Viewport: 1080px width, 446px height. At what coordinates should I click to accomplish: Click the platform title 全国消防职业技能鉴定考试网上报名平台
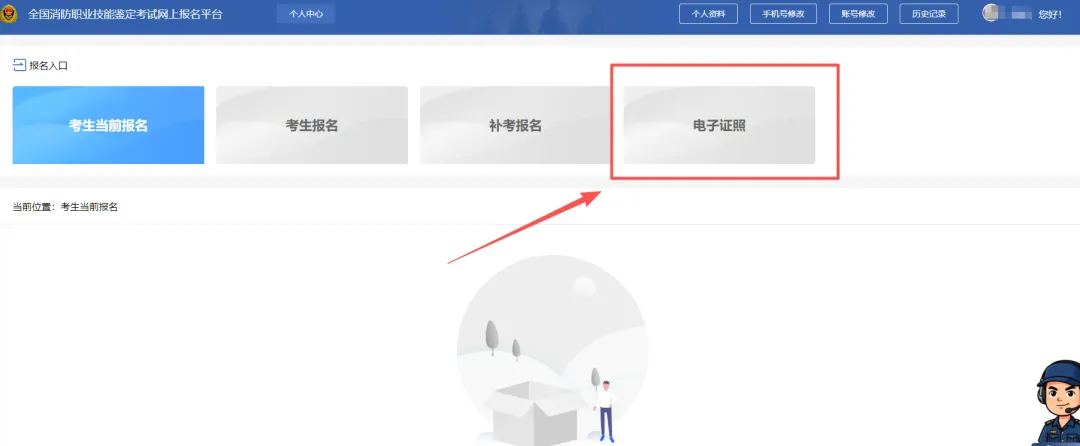(125, 14)
